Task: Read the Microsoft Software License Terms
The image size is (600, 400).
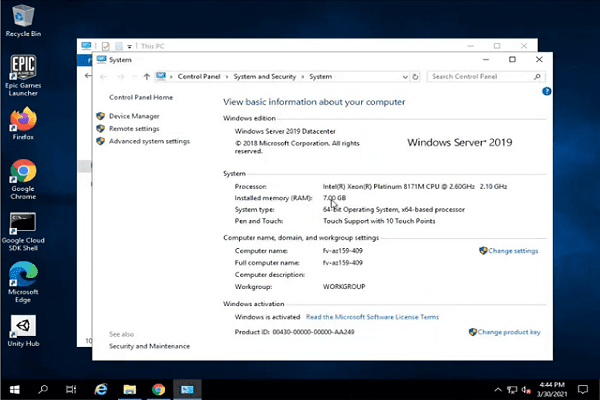Action: [372, 317]
